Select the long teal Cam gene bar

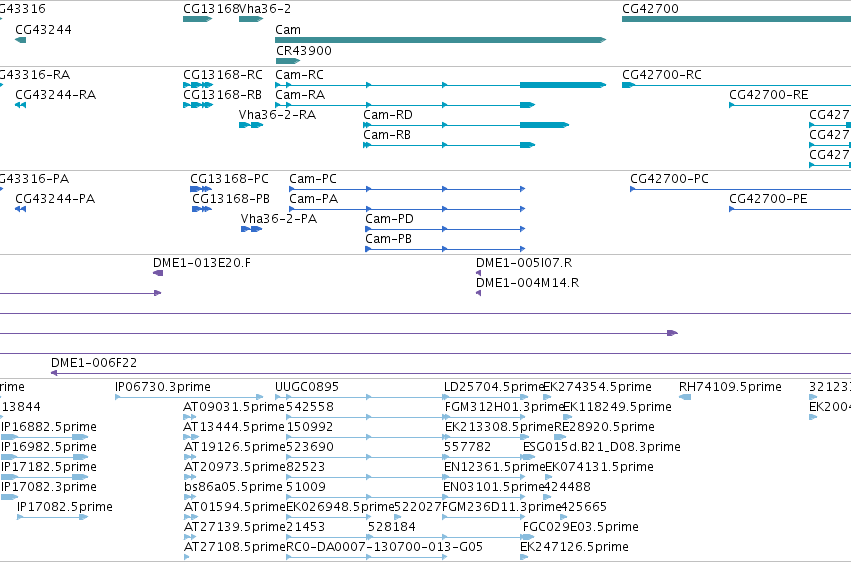click(x=440, y=40)
